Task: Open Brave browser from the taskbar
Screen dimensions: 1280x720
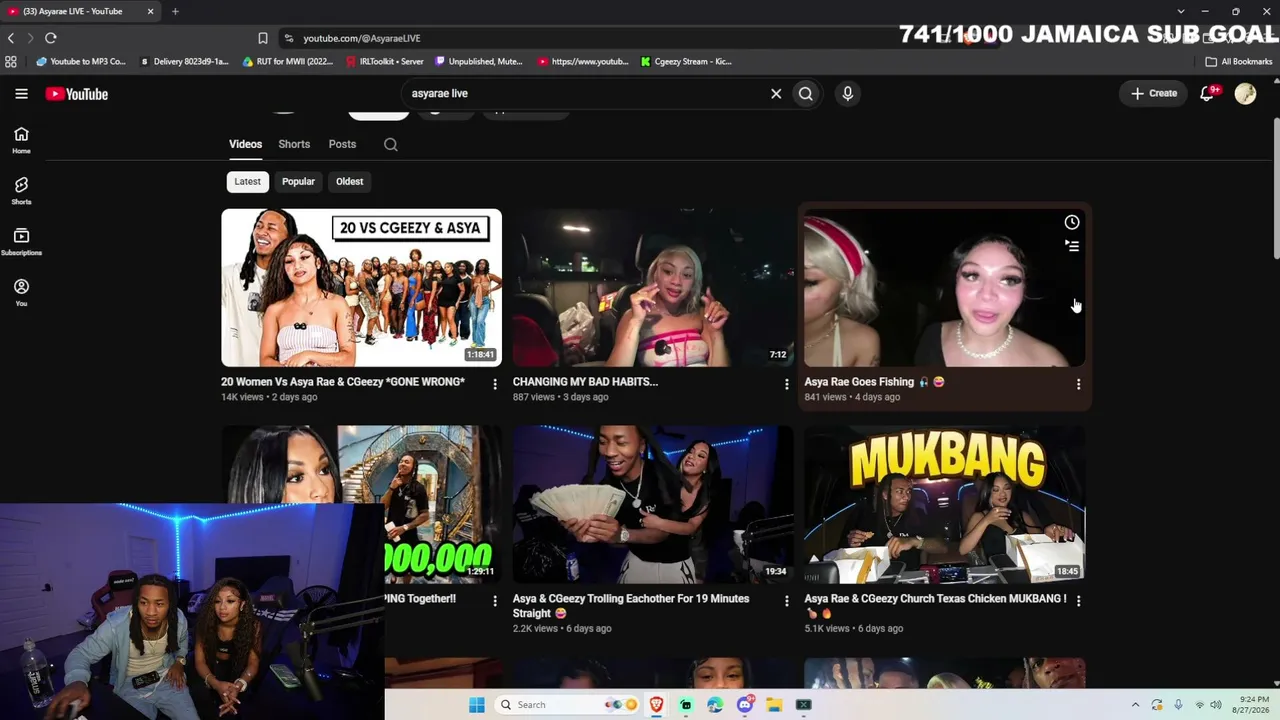Action: [x=656, y=705]
